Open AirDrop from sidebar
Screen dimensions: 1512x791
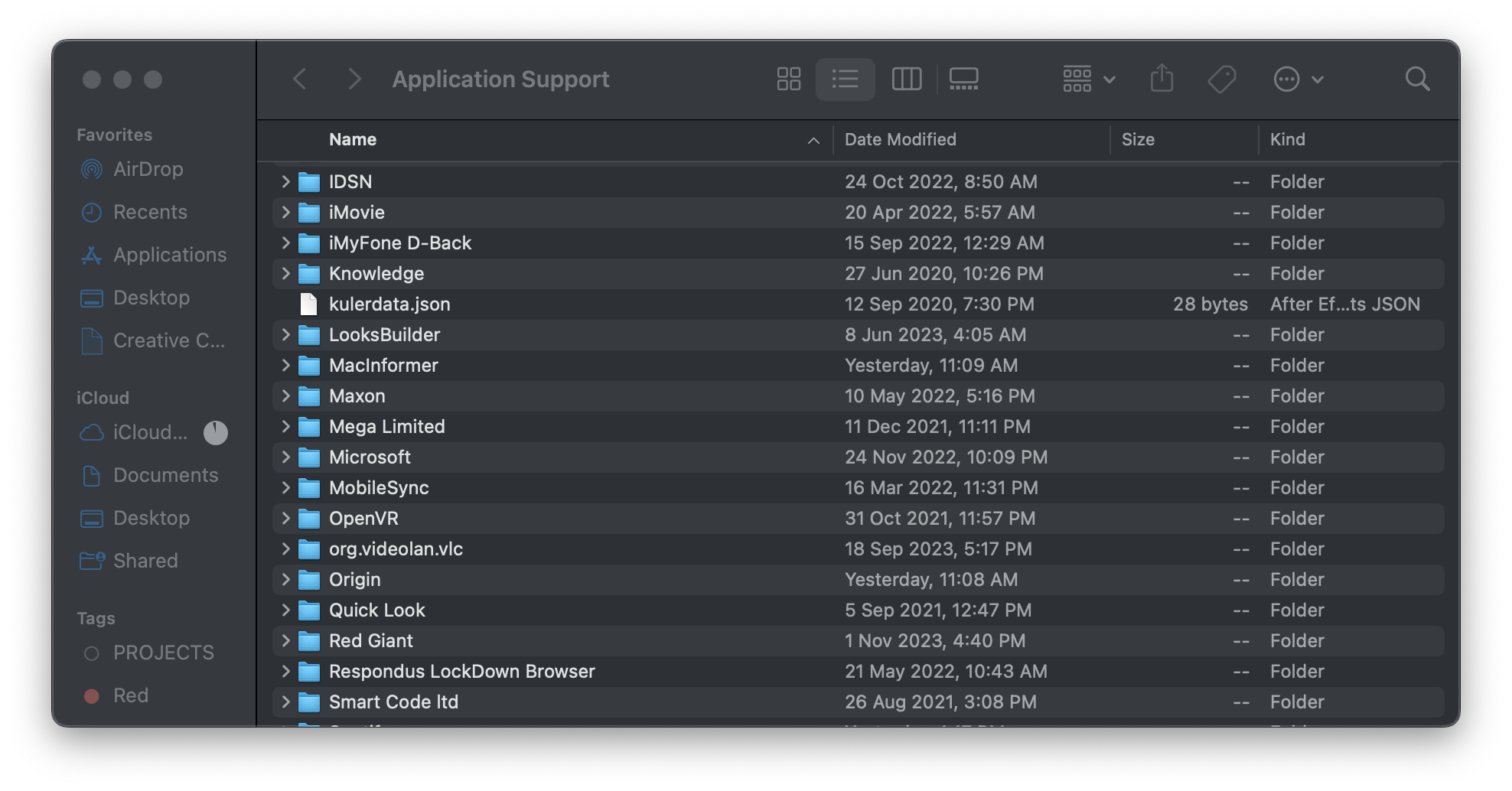pos(148,169)
